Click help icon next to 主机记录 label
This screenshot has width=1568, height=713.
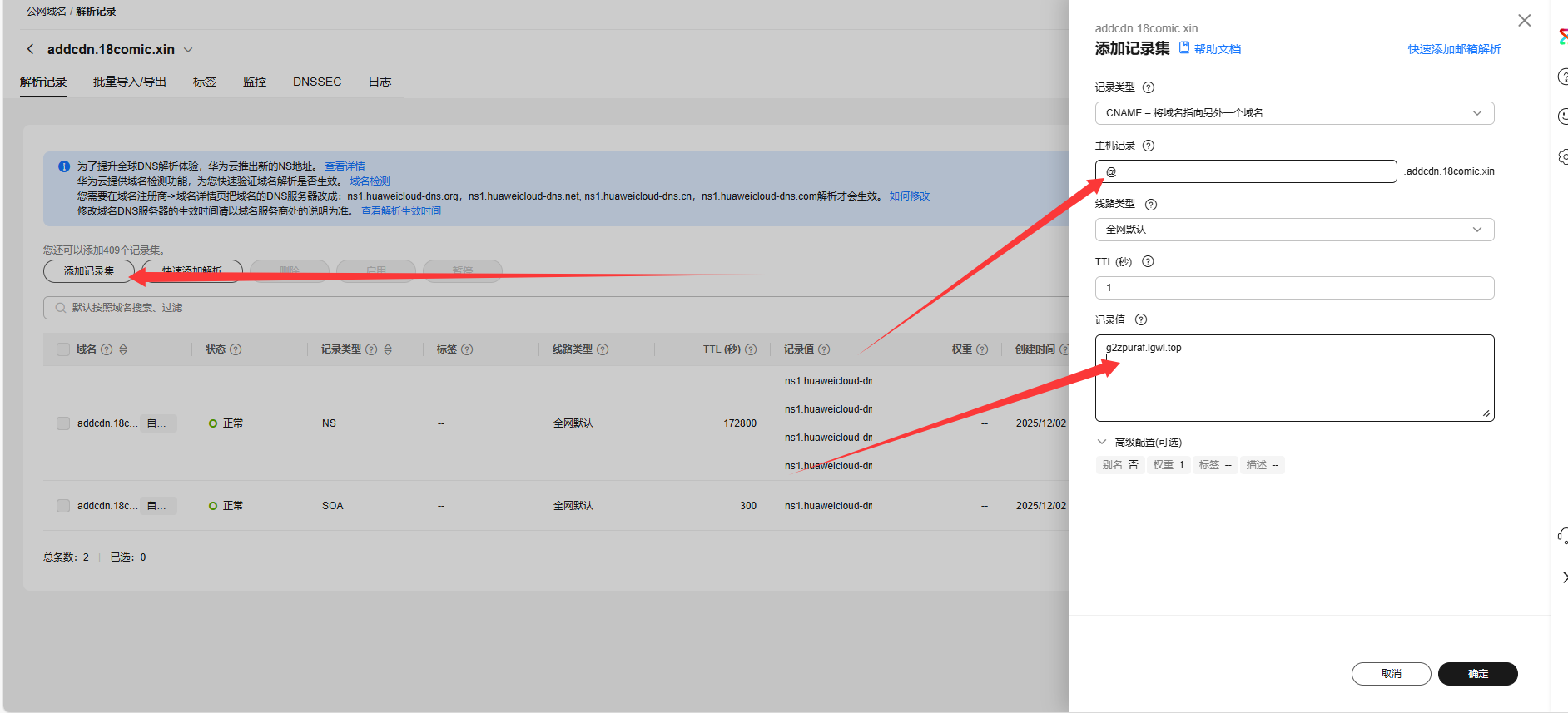[x=1148, y=146]
